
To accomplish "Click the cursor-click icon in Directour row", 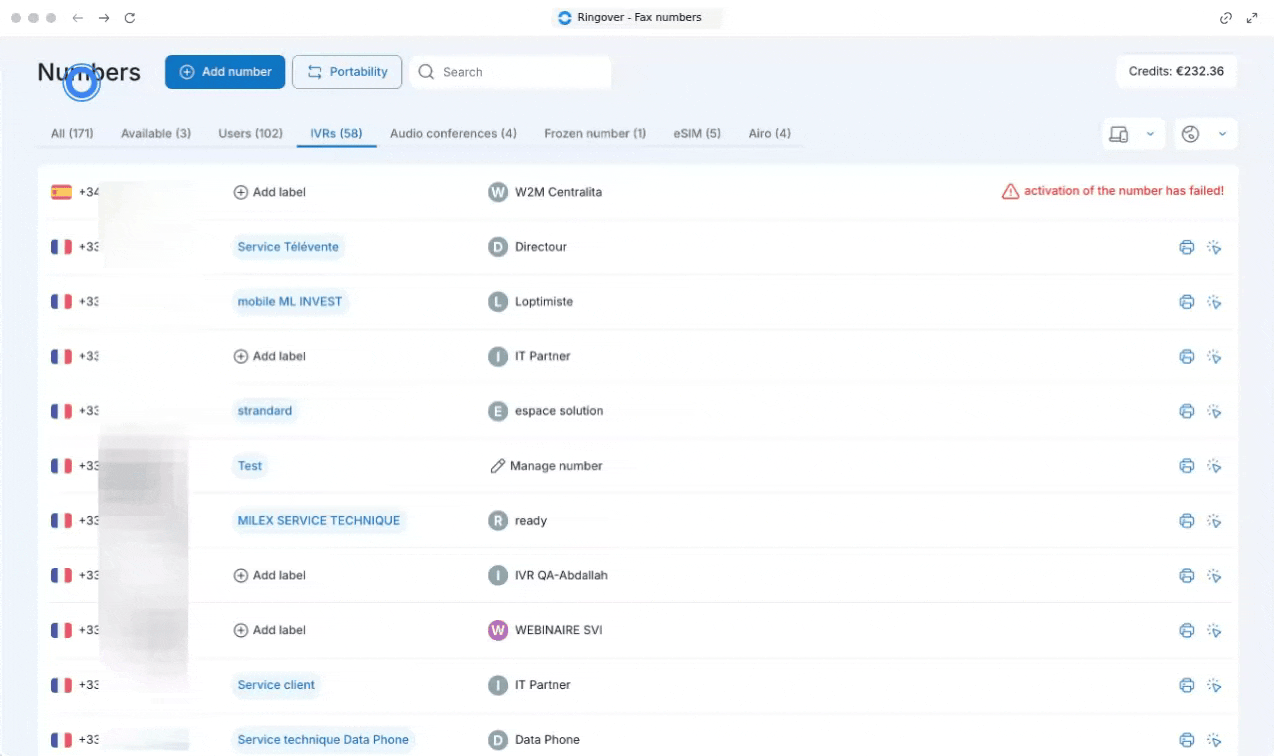I will click(1215, 247).
